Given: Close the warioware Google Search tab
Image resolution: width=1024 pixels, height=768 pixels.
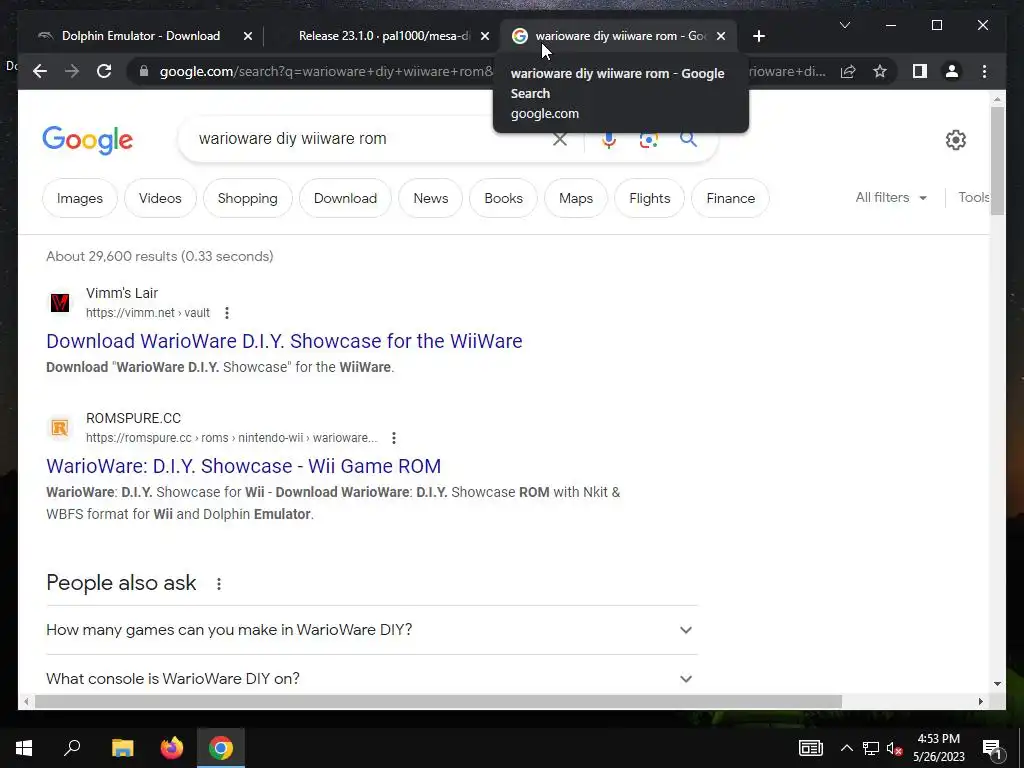Looking at the screenshot, I should pos(721,37).
